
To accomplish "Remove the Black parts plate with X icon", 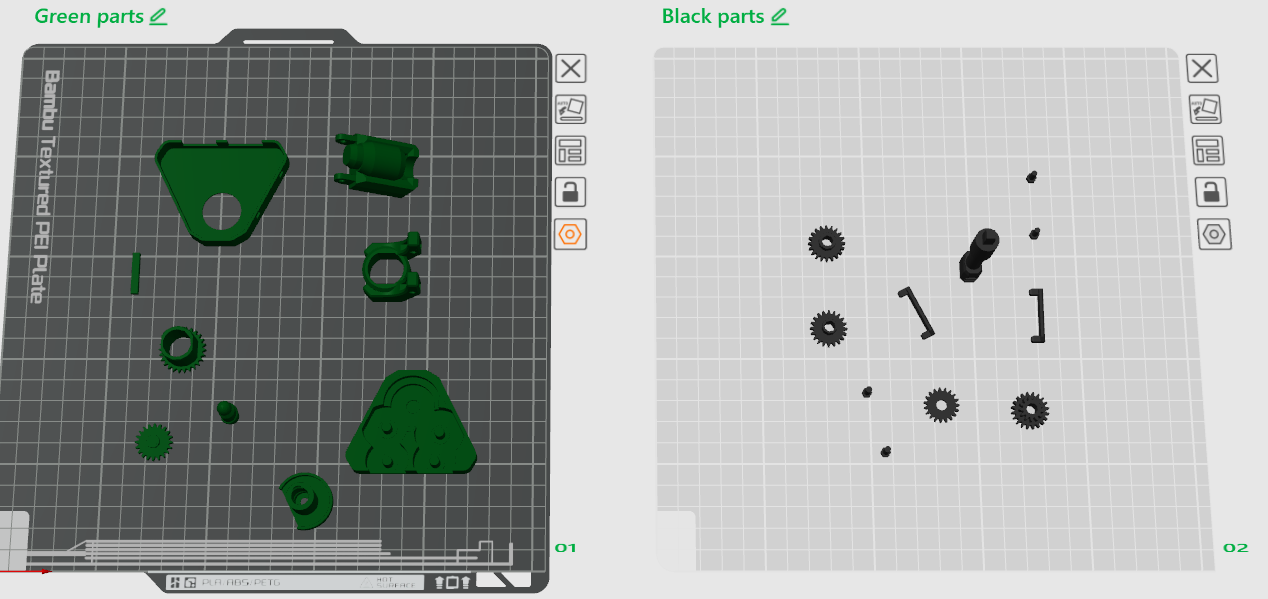I will coord(1202,69).
